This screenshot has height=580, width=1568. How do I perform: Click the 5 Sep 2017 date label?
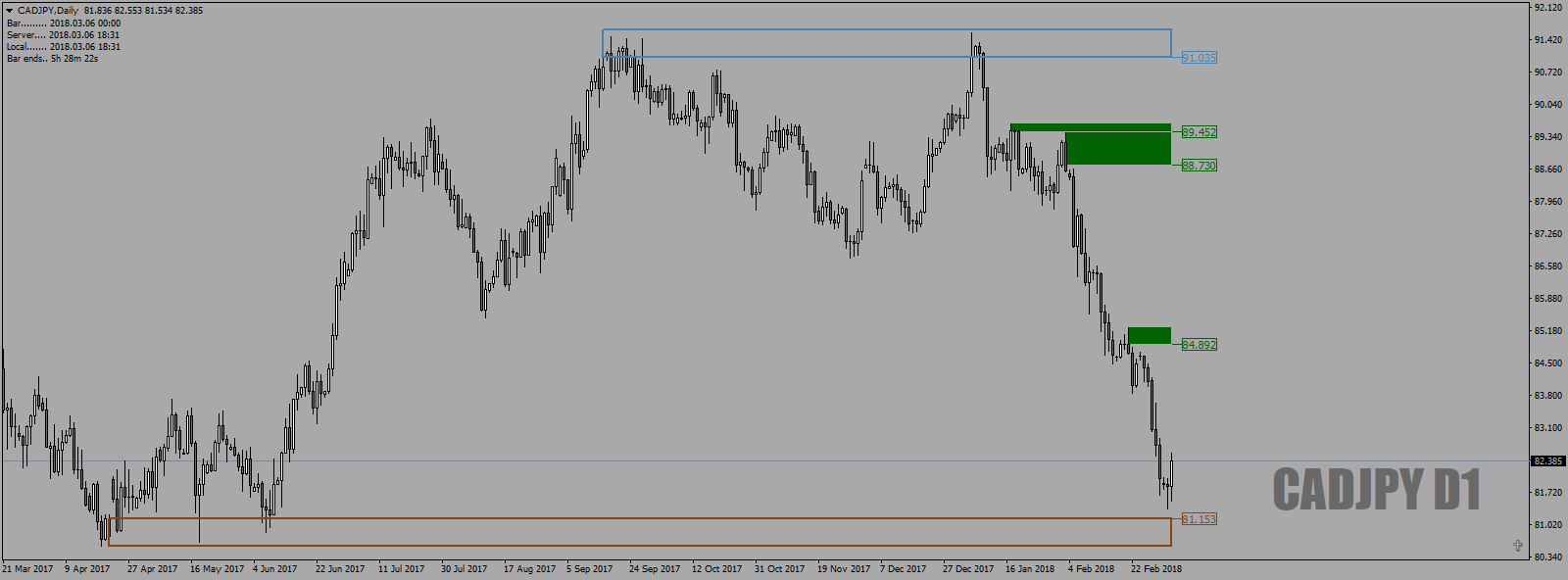point(590,569)
